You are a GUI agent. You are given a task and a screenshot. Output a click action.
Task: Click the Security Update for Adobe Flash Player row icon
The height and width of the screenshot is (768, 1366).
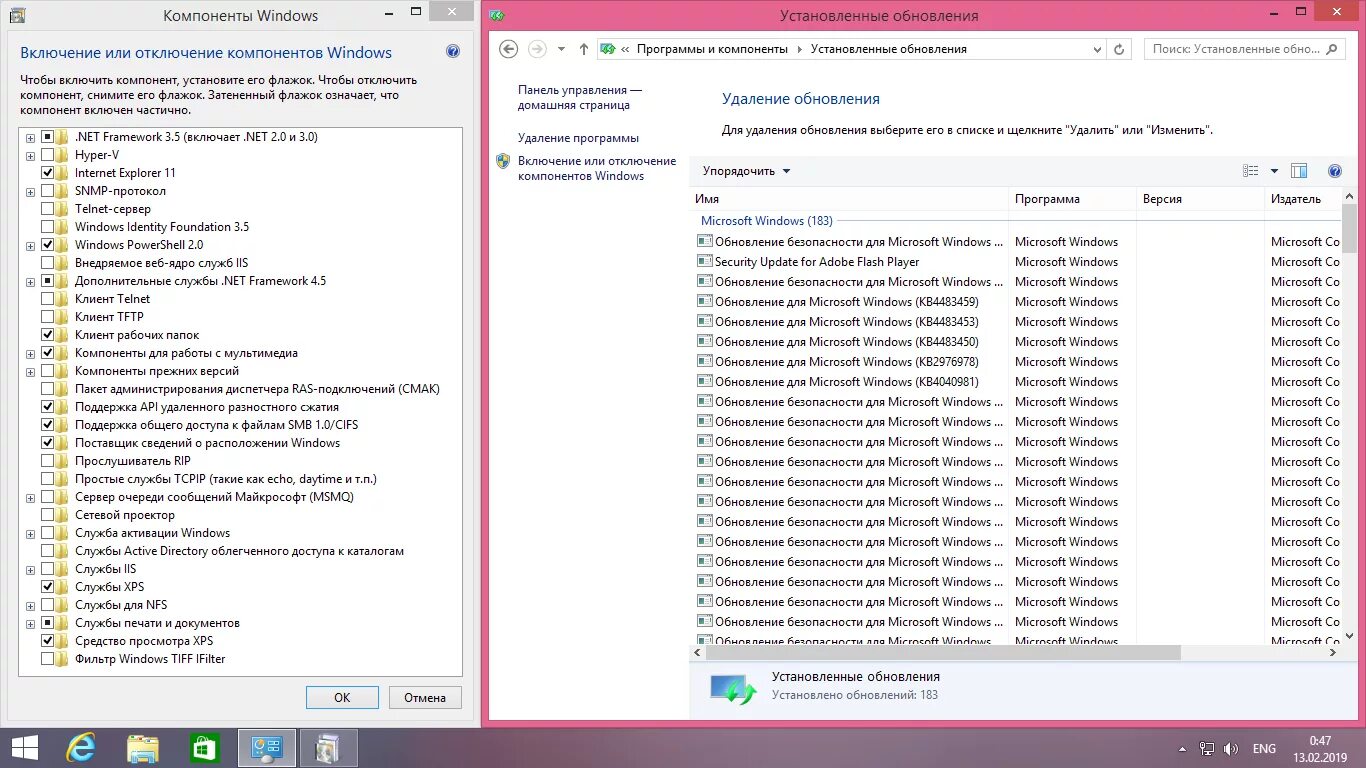click(x=705, y=262)
